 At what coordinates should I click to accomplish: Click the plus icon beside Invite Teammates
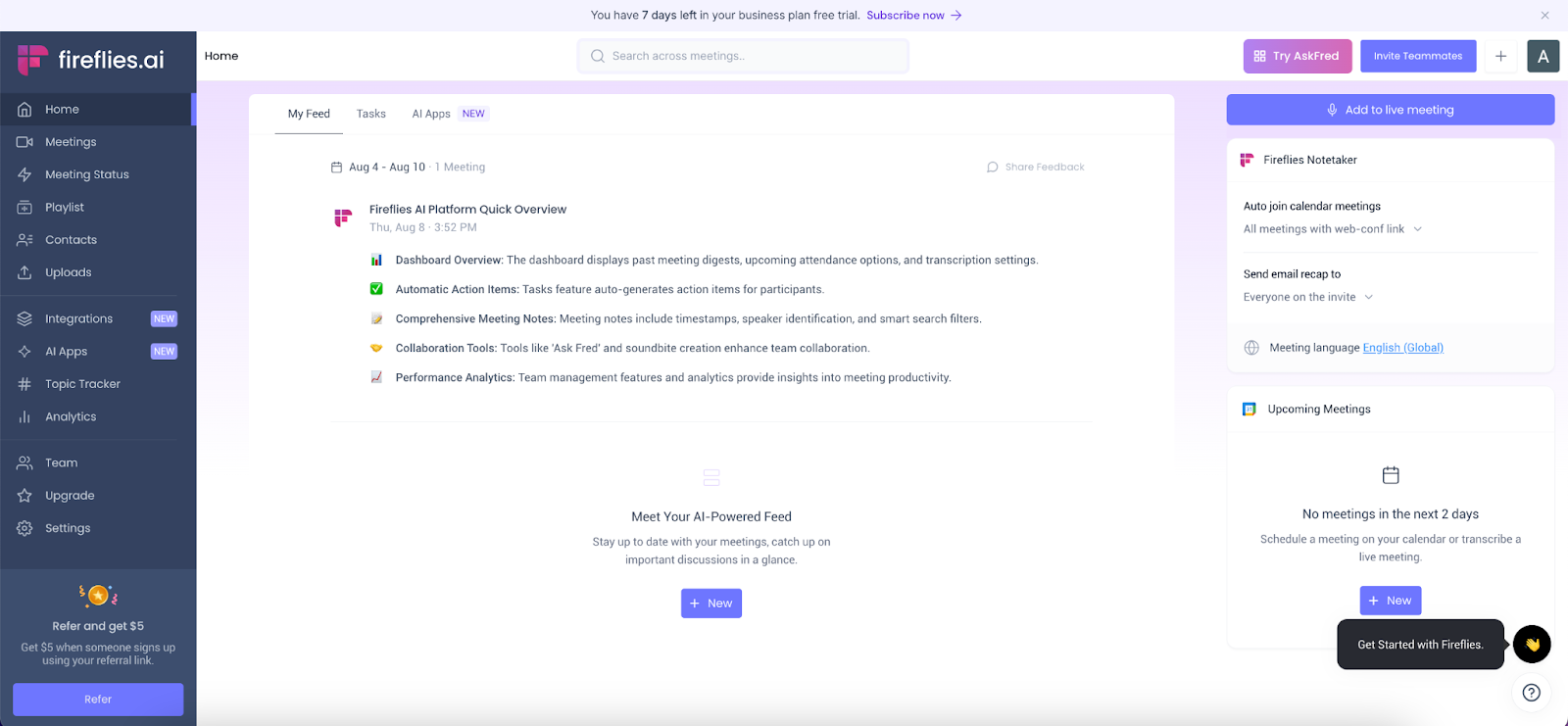[x=1500, y=56]
